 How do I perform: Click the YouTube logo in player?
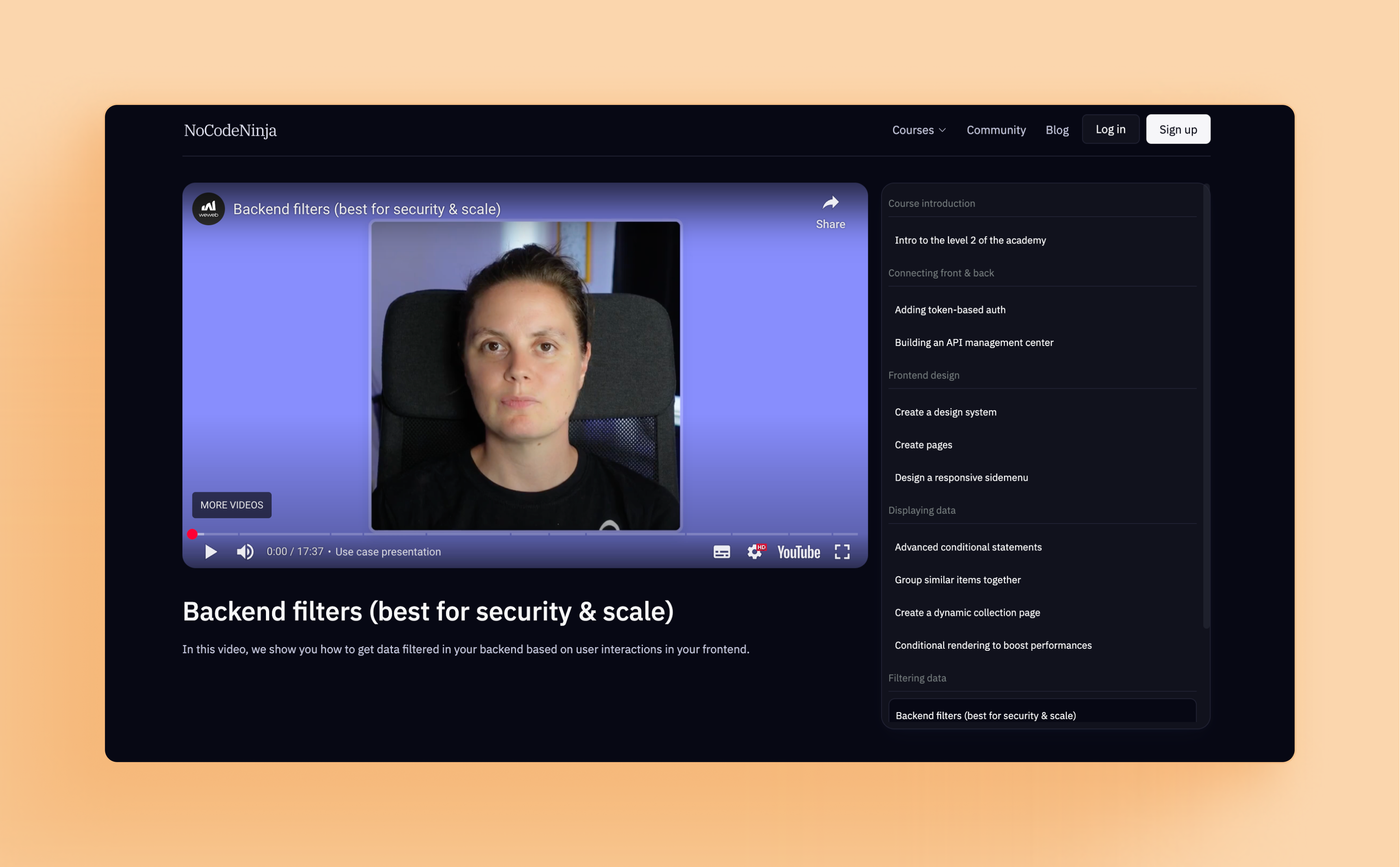pyautogui.click(x=798, y=552)
